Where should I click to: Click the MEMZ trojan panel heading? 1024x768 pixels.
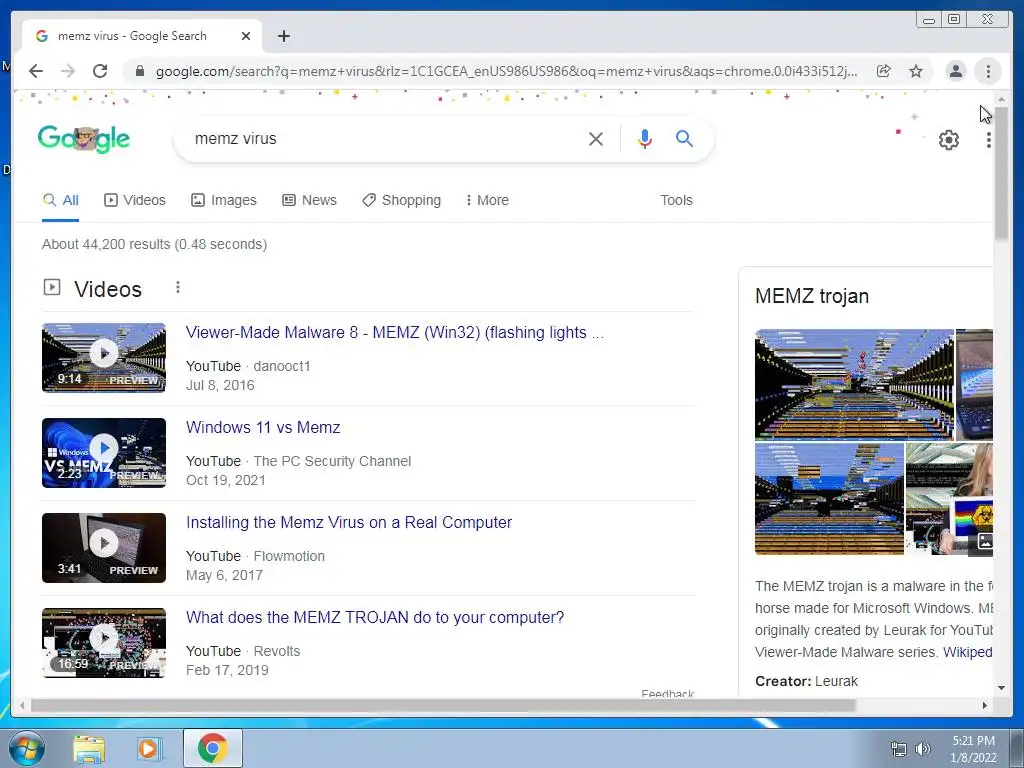pos(812,296)
